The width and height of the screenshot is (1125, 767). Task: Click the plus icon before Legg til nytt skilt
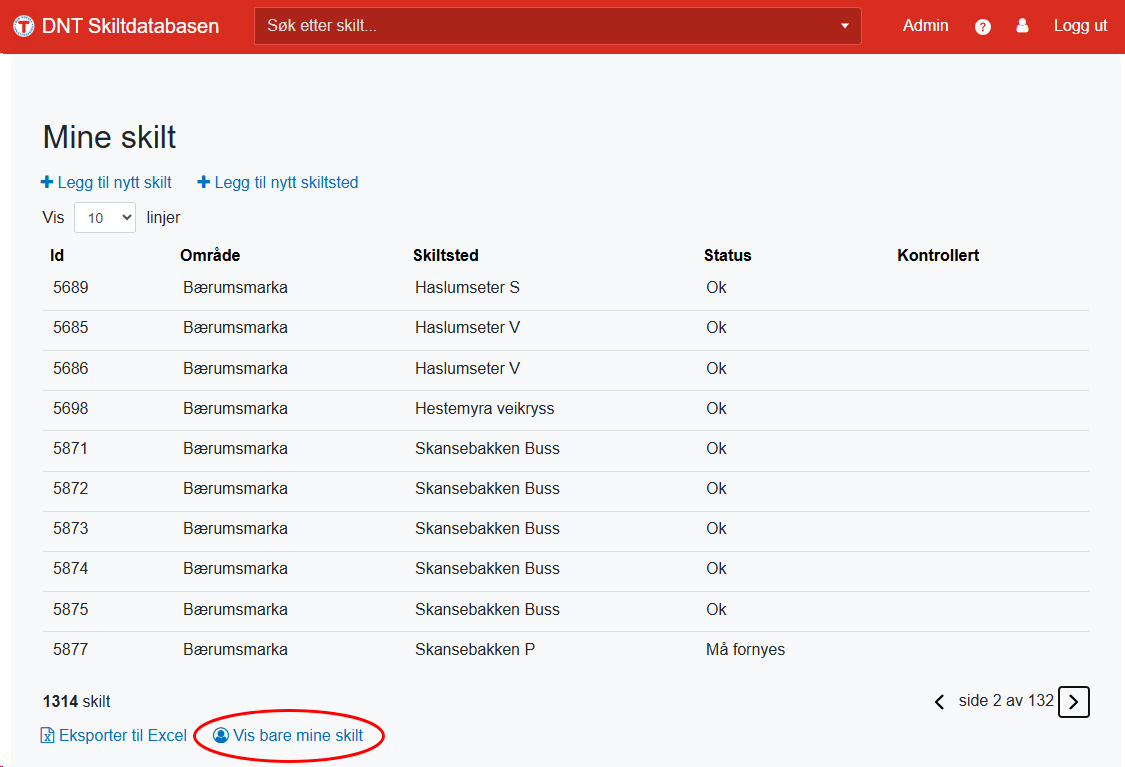coord(46,182)
